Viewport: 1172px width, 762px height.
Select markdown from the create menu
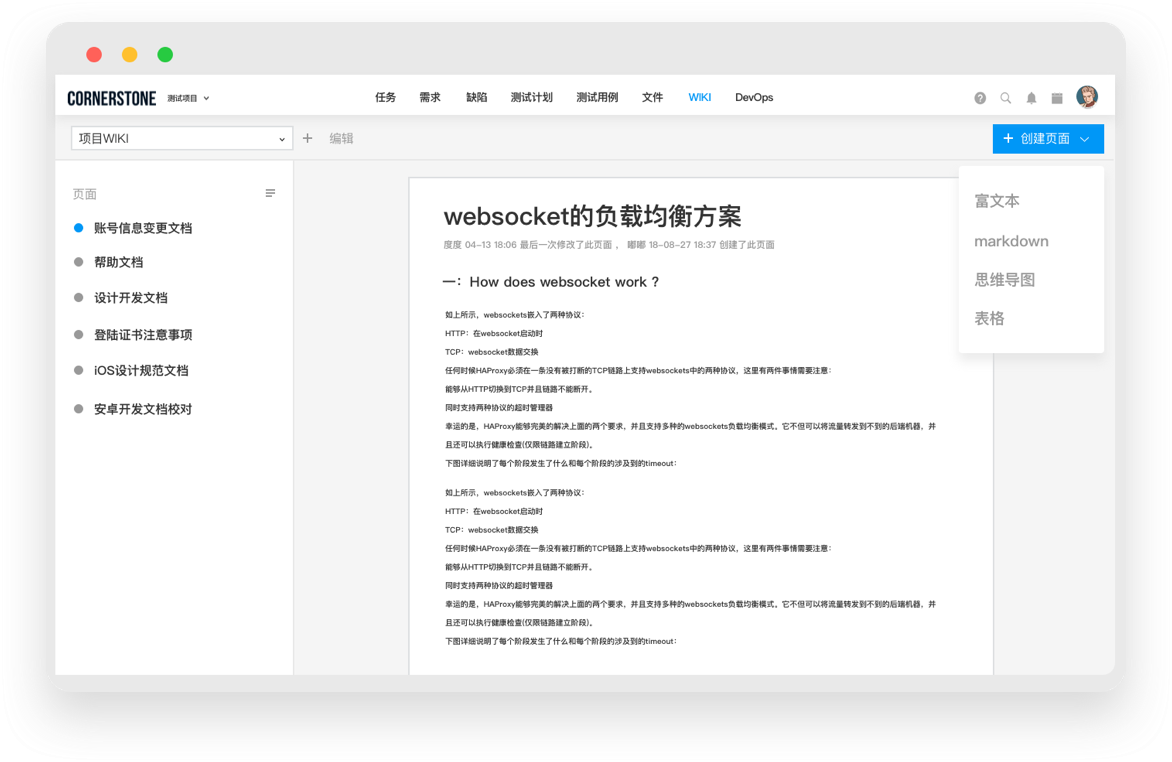pos(1011,241)
